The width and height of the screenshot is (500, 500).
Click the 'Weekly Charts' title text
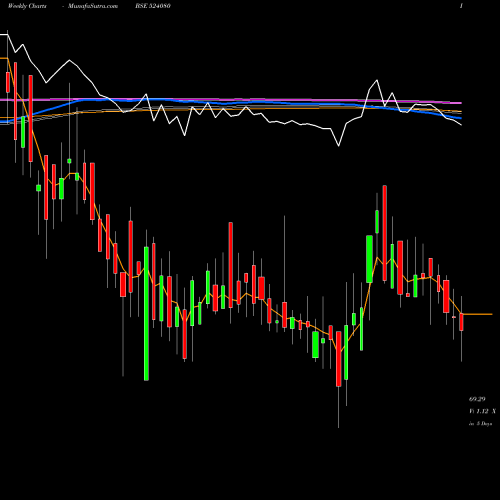[27, 6]
